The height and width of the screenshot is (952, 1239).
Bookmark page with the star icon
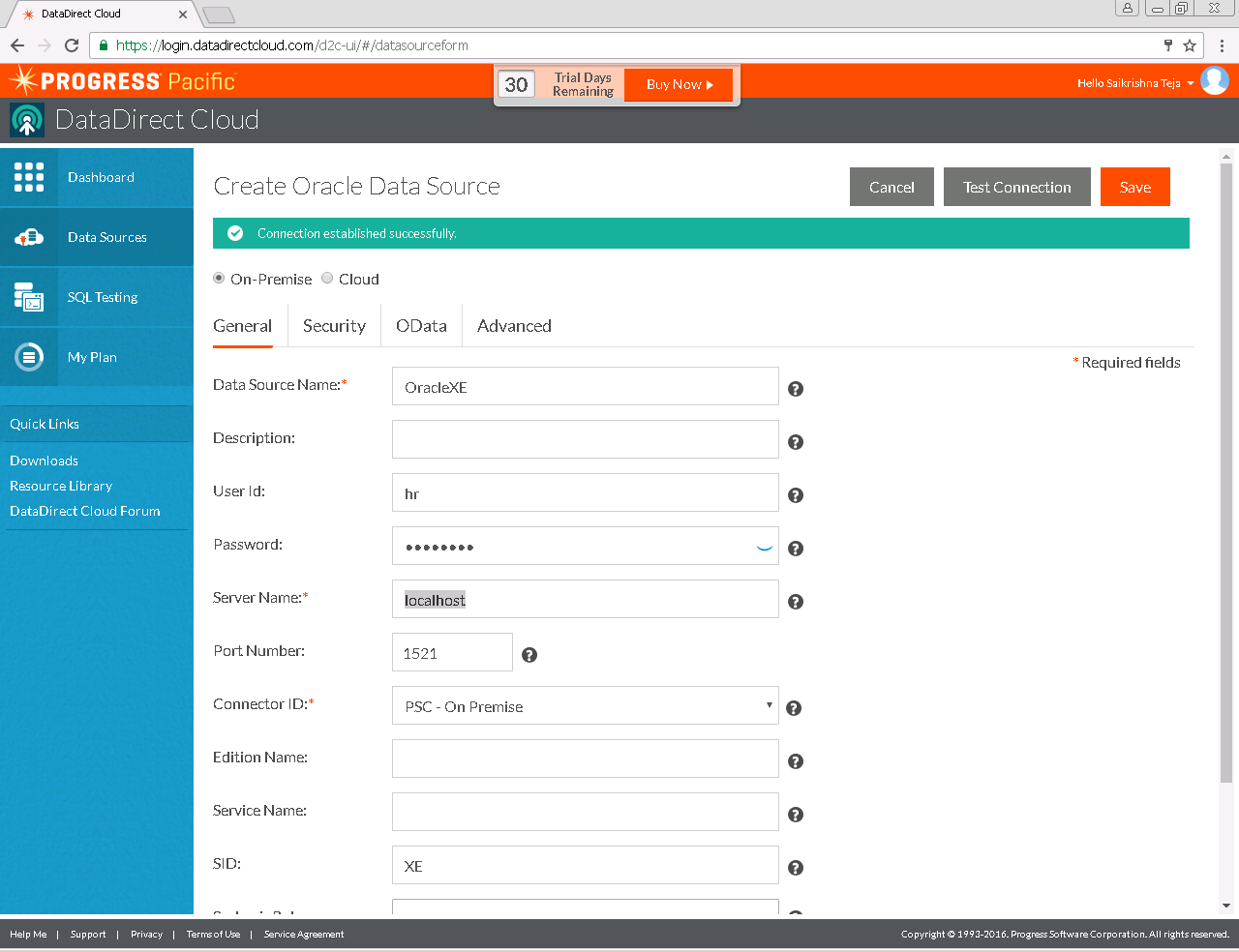(1190, 45)
